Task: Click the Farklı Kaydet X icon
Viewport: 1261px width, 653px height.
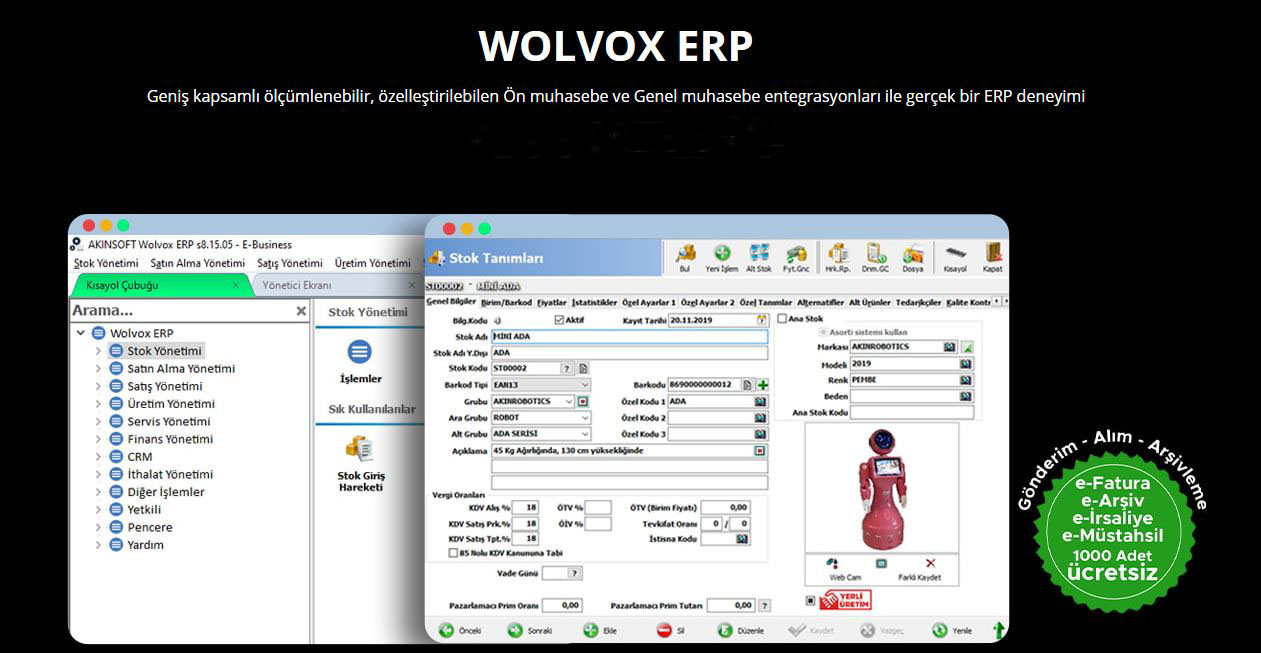Action: (931, 564)
